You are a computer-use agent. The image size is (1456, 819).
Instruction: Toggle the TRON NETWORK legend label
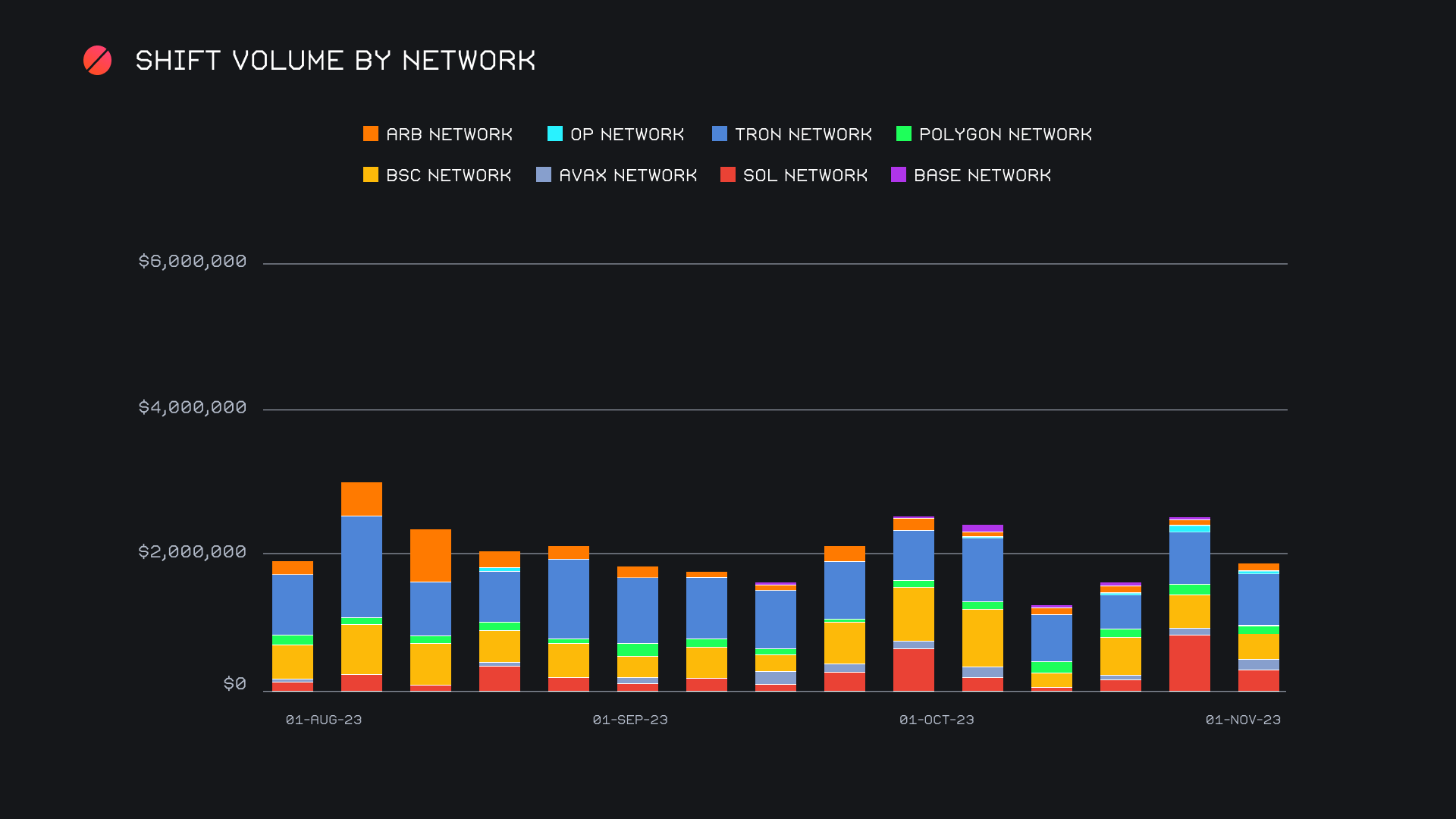803,134
